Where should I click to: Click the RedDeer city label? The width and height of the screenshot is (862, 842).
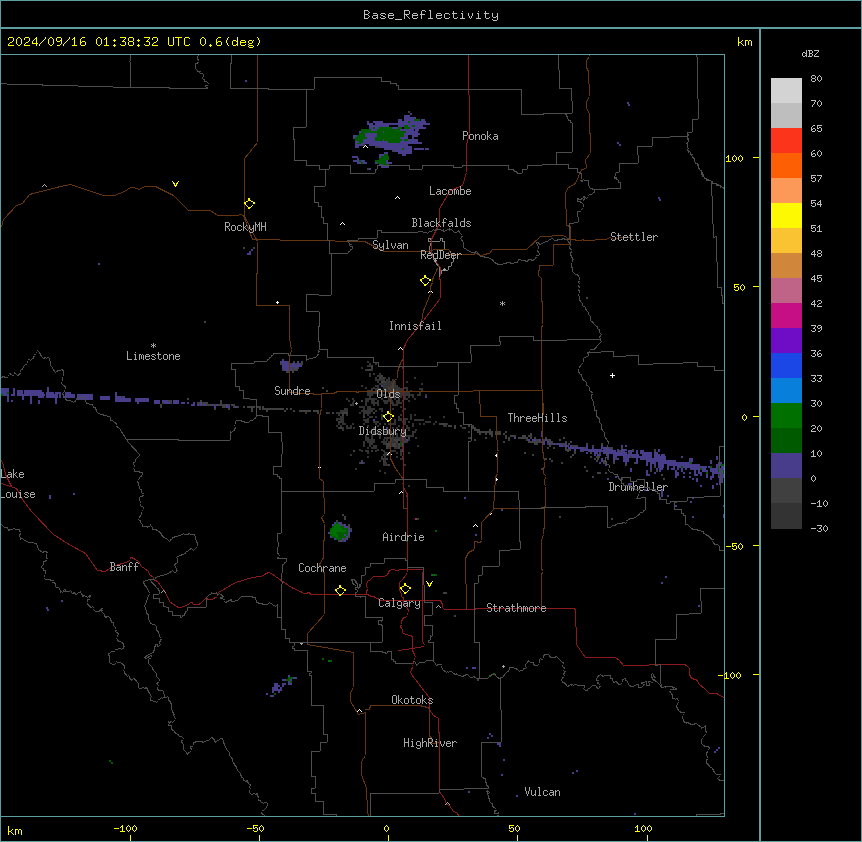[x=440, y=255]
